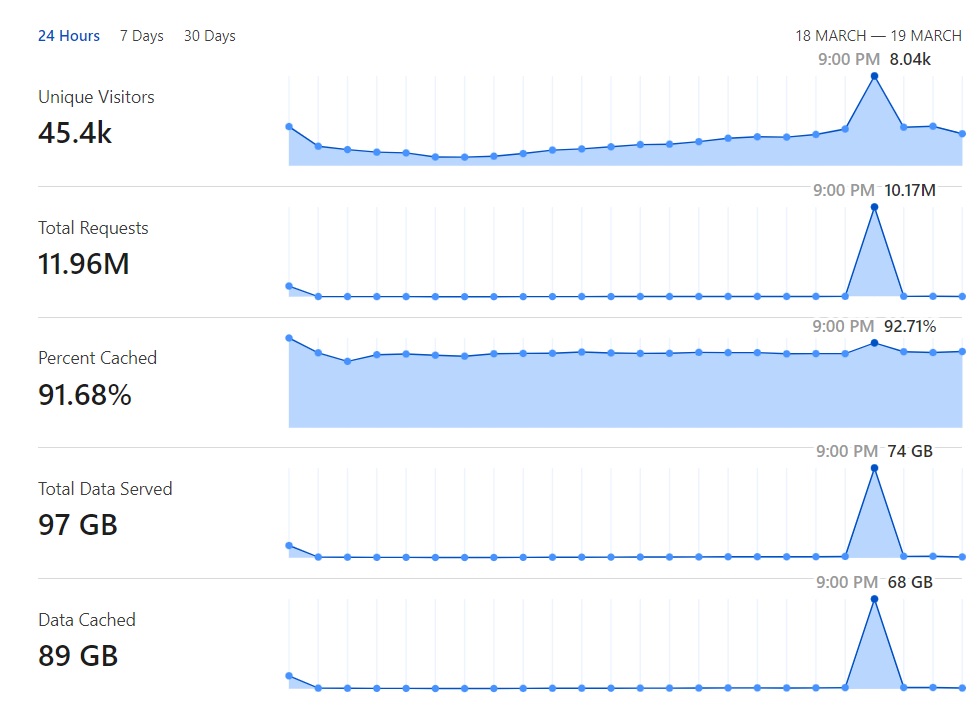Click the Percent Cached 91.68% value
This screenshot has width=980, height=708.
[x=85, y=395]
